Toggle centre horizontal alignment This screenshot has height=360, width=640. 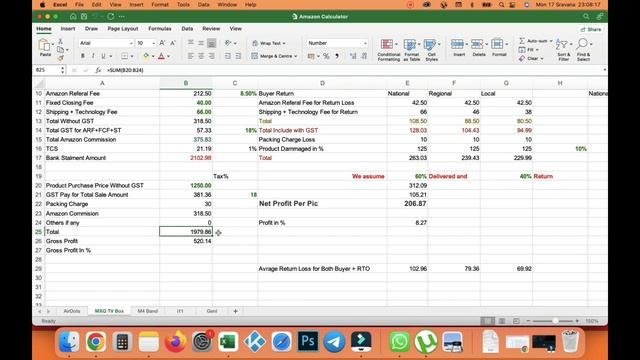click(201, 56)
